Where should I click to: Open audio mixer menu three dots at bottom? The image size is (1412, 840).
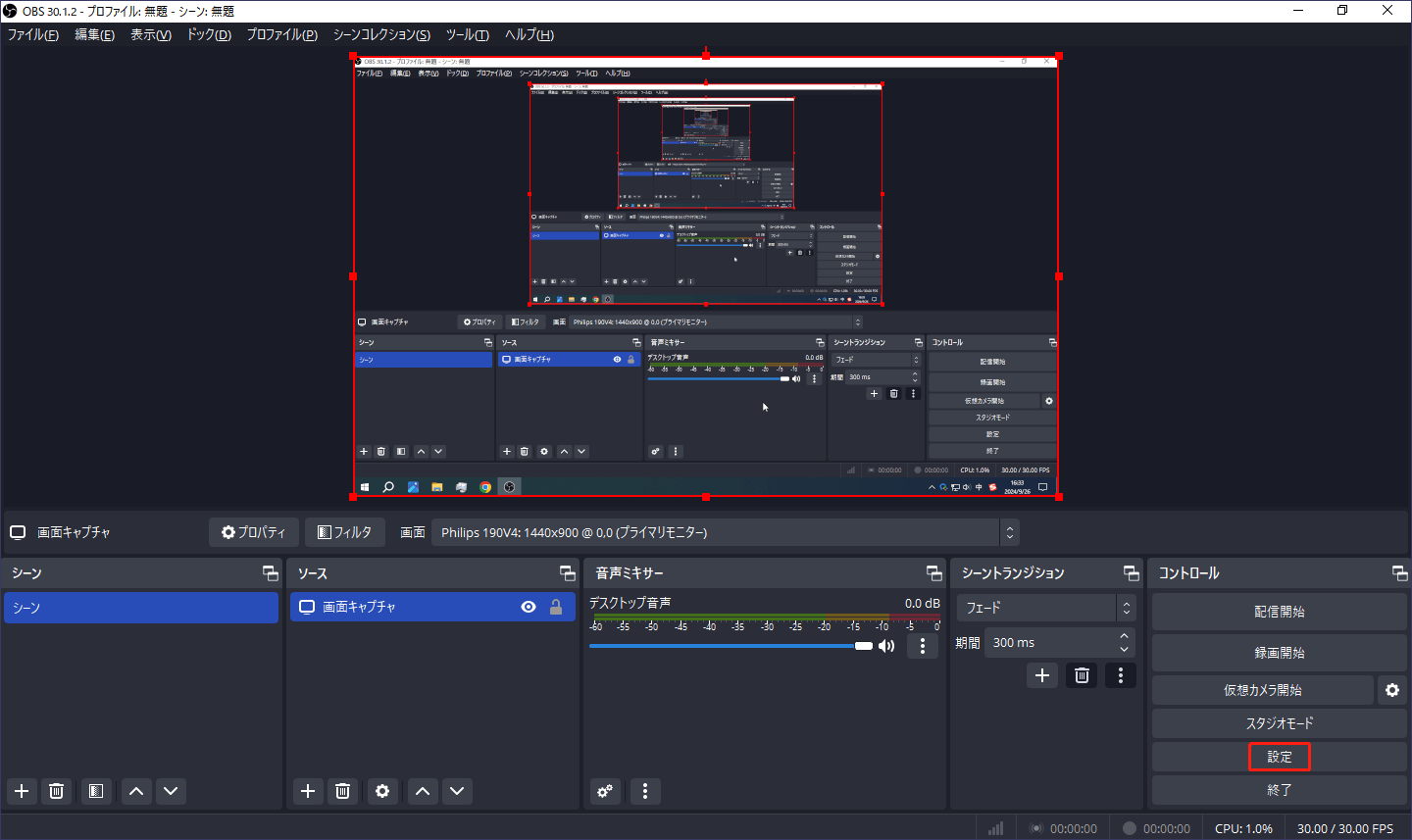(x=645, y=791)
